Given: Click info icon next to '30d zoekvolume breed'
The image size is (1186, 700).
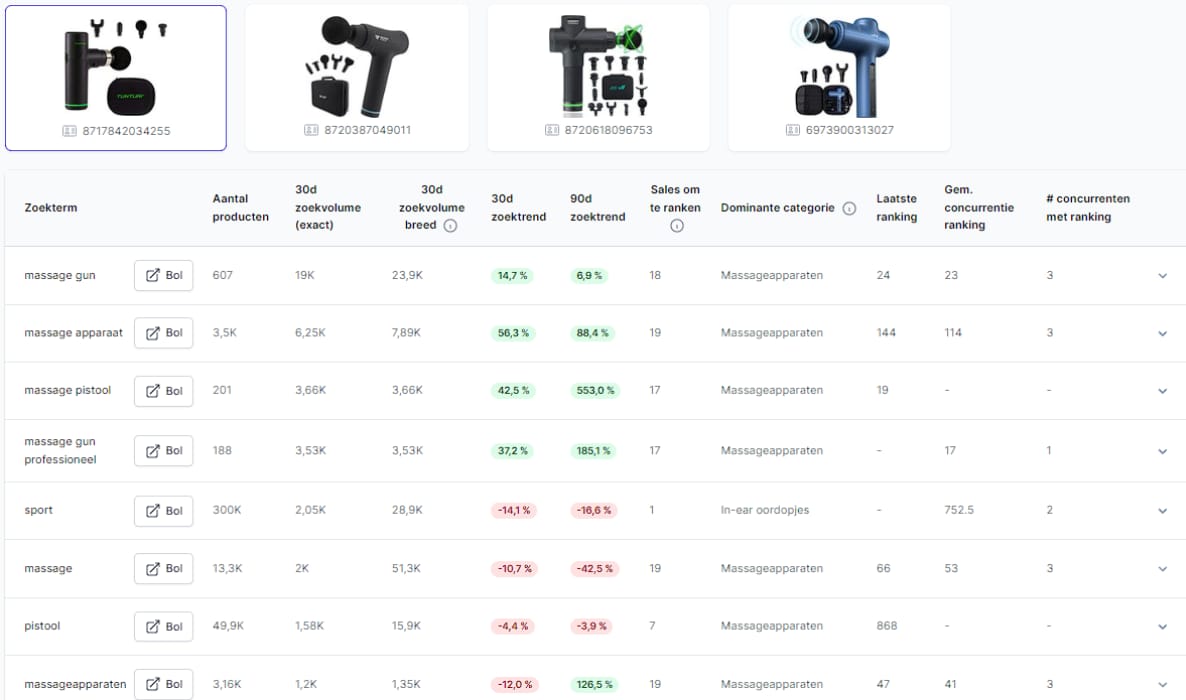Looking at the screenshot, I should coord(450,226).
